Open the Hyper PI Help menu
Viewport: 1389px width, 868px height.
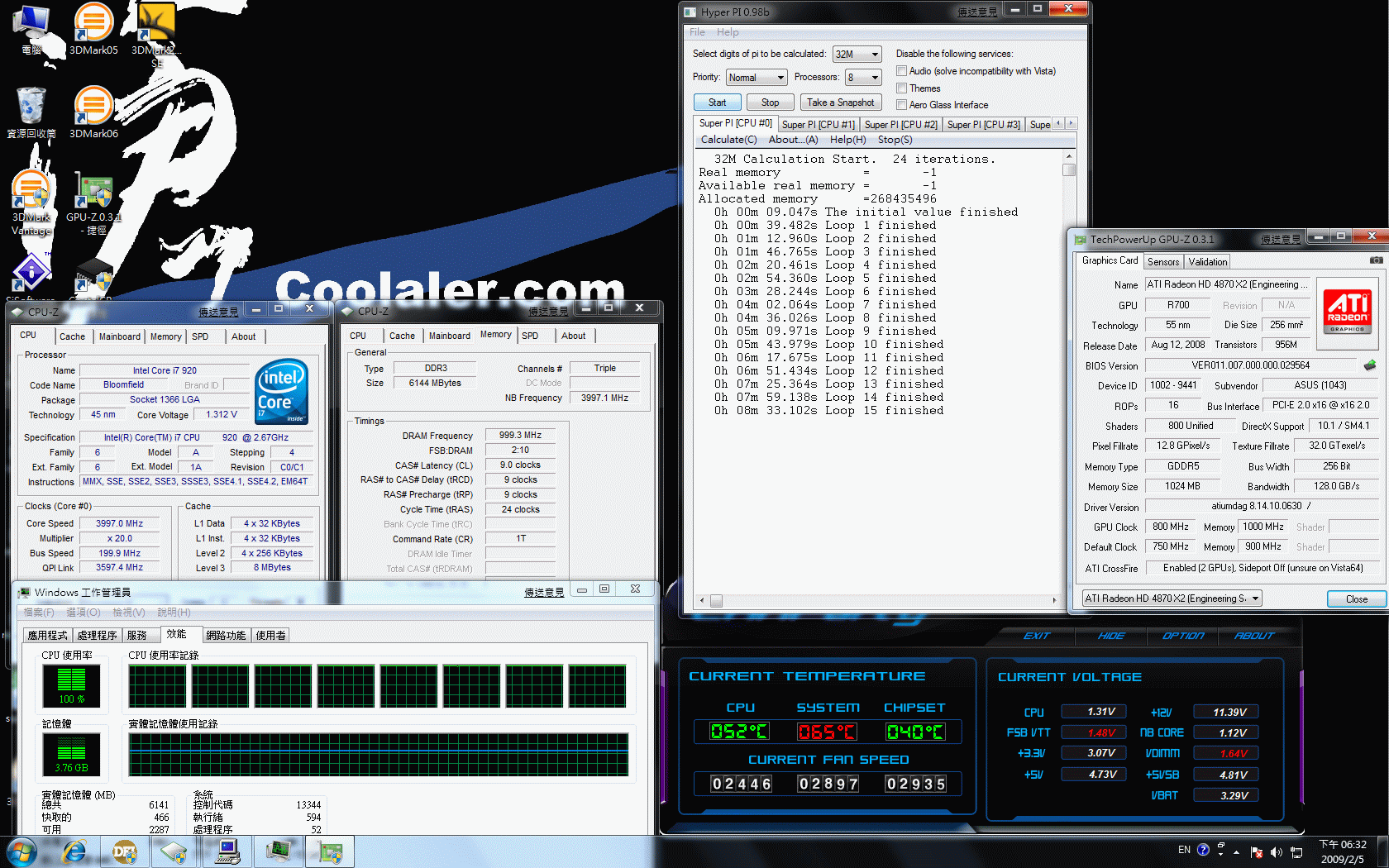728,32
